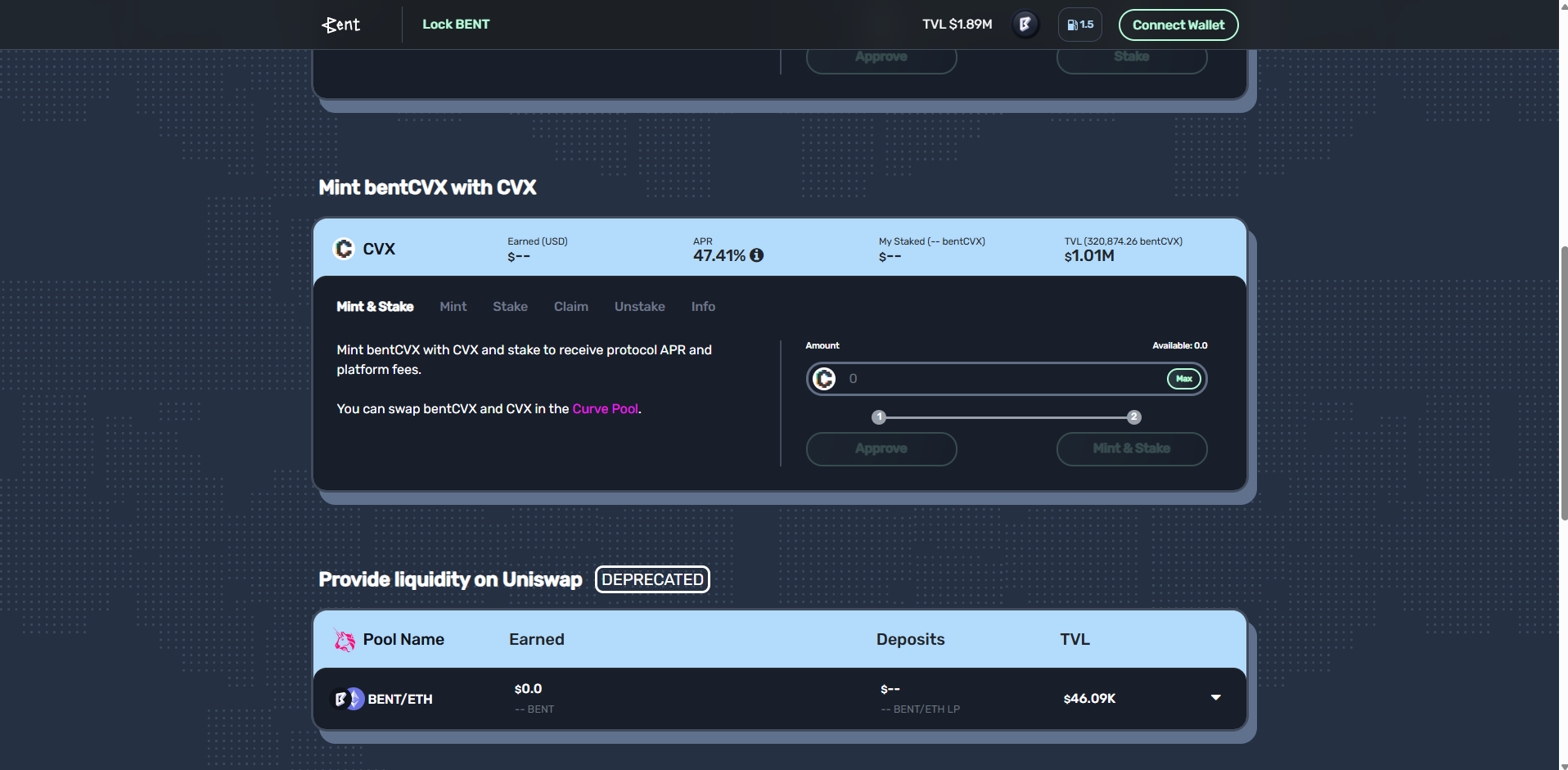
Task: Click the BENT/ETH pool name
Action: pos(400,699)
